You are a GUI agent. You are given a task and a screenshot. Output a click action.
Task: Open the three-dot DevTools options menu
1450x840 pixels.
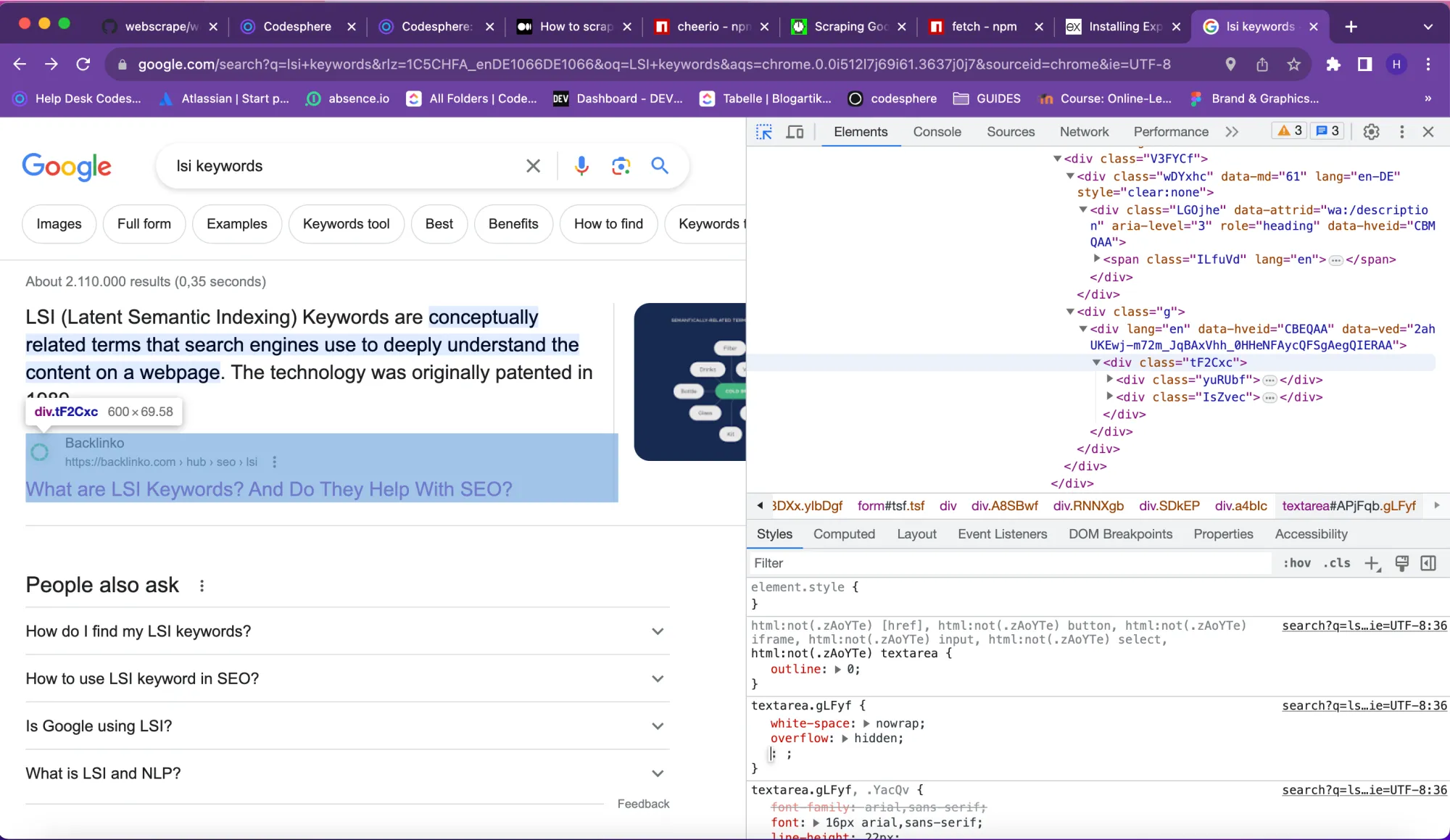(x=1401, y=131)
